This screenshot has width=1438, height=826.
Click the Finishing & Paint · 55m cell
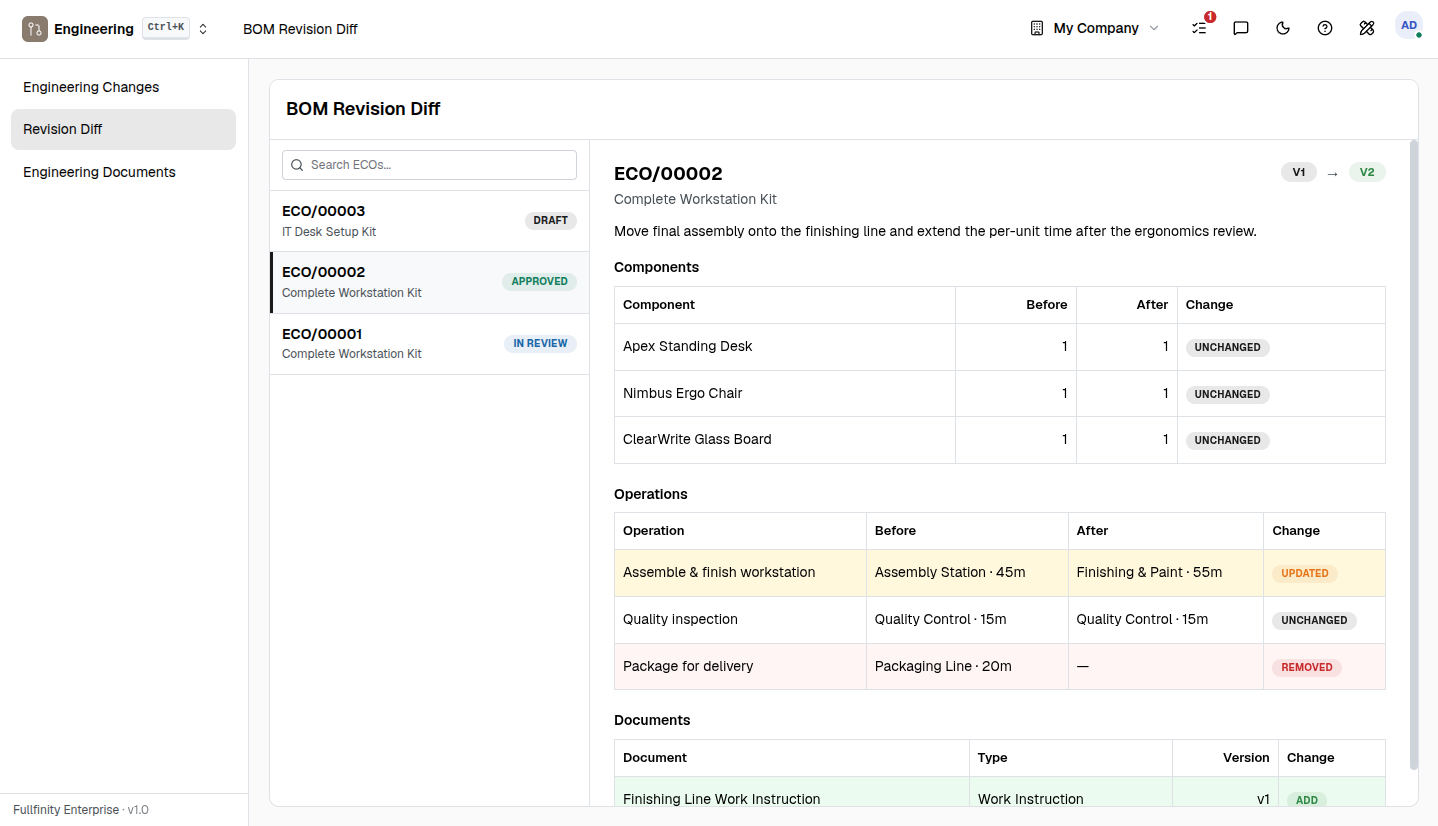1166,573
